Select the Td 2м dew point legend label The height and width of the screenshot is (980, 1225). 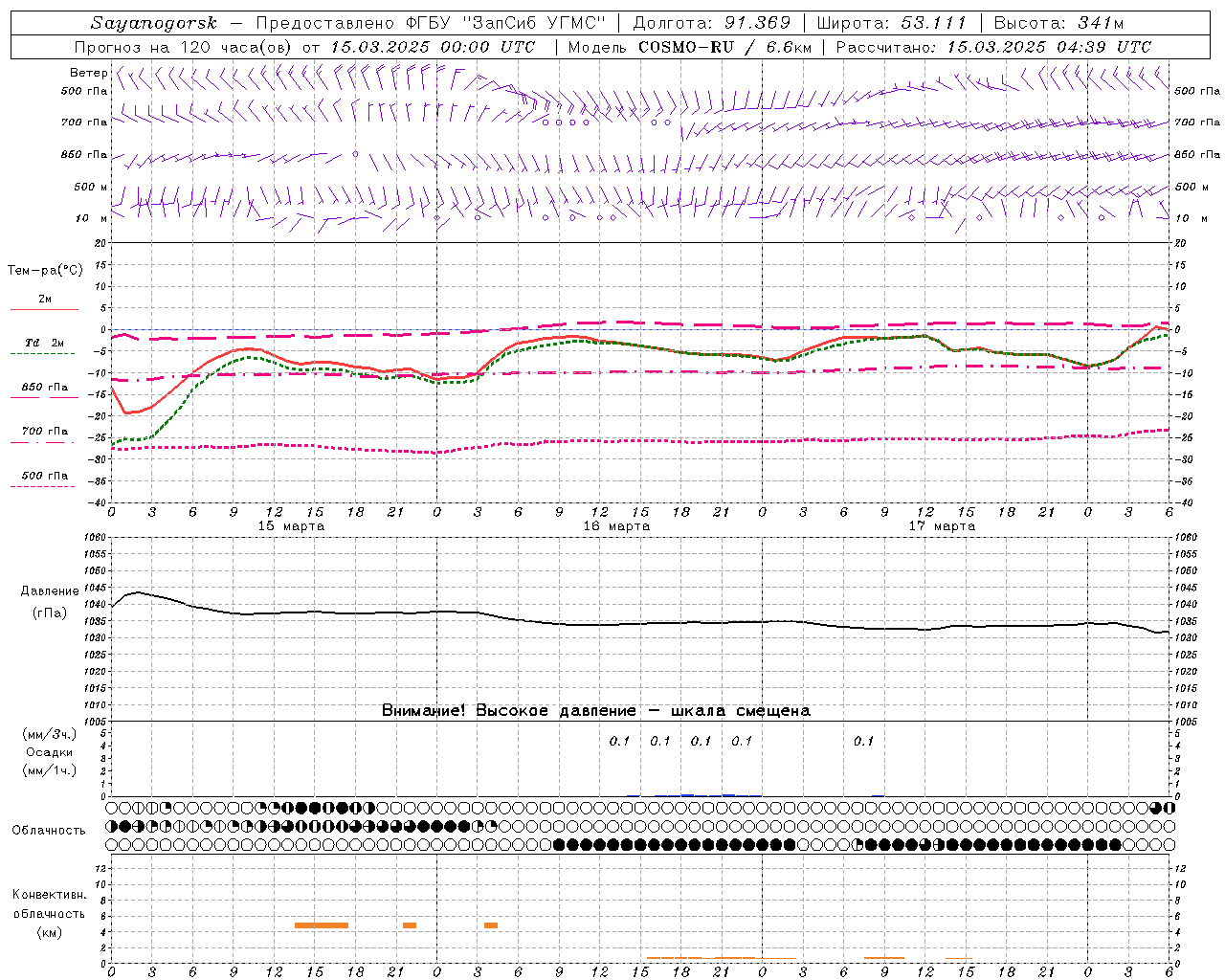click(x=44, y=343)
